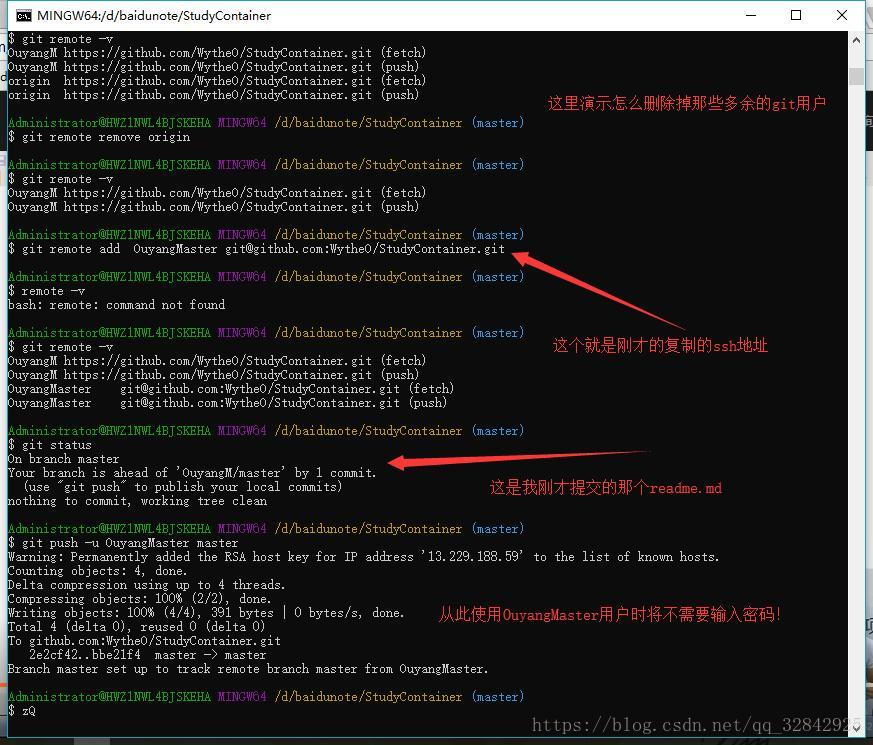
Task: Minimize the MINGW64 terminal window
Action: tap(751, 16)
